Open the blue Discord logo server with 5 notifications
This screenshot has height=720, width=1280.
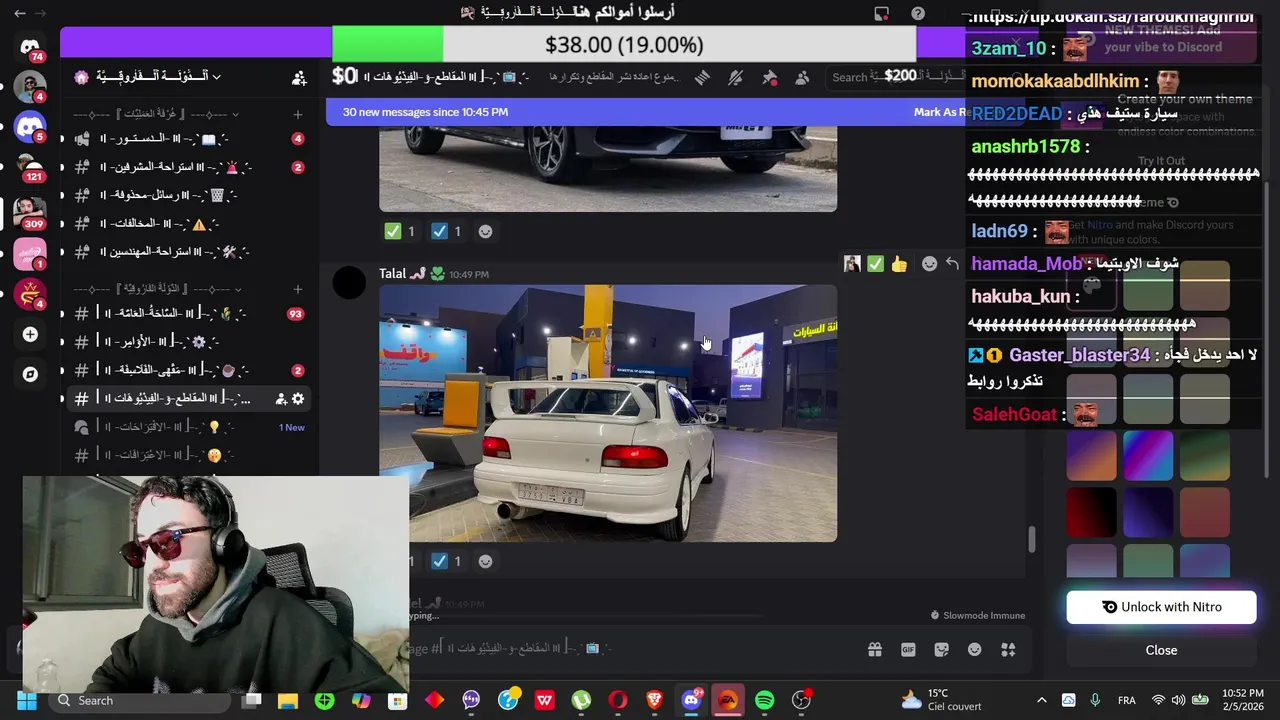coord(30,127)
